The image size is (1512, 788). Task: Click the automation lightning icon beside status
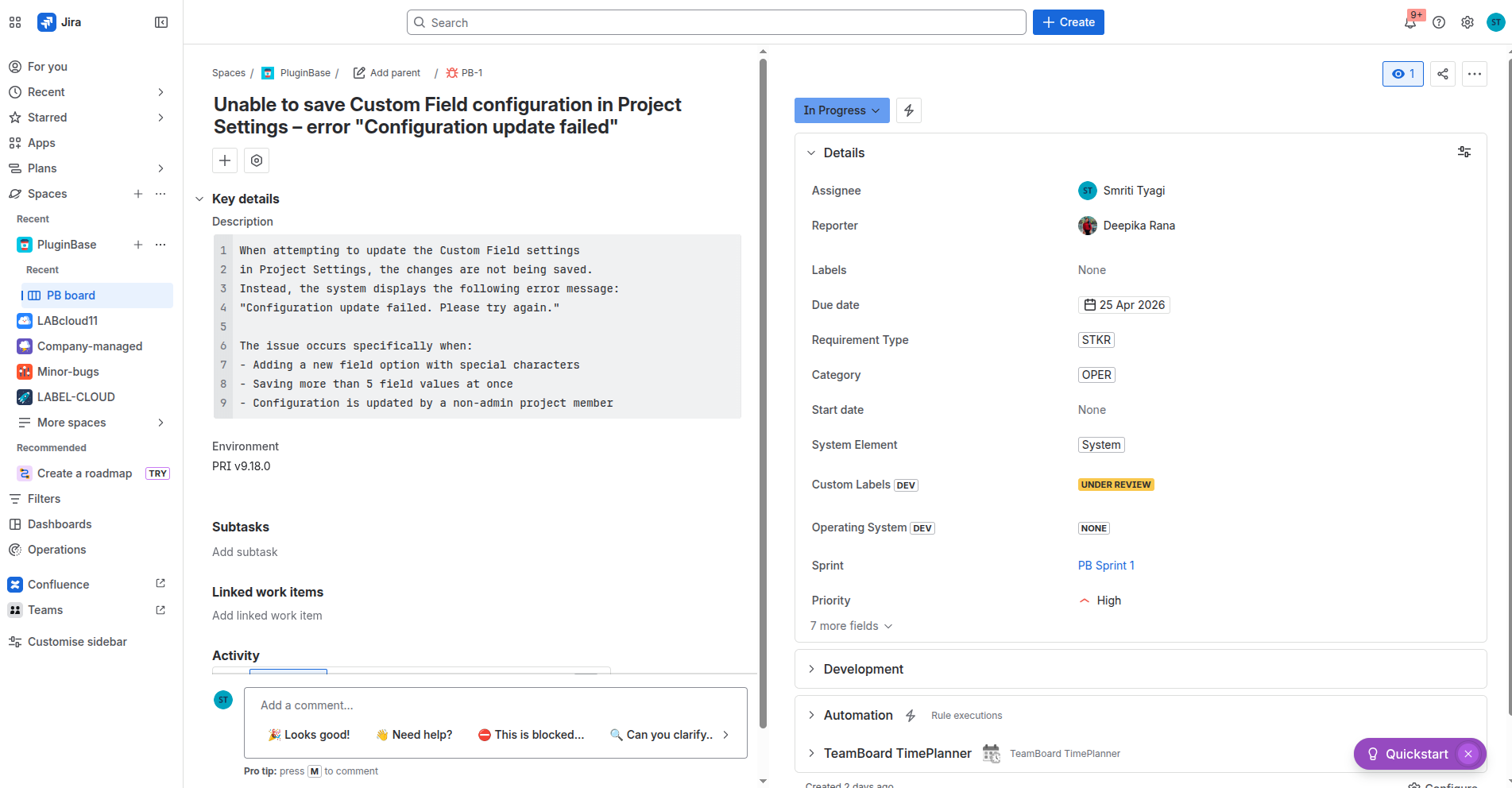909,110
